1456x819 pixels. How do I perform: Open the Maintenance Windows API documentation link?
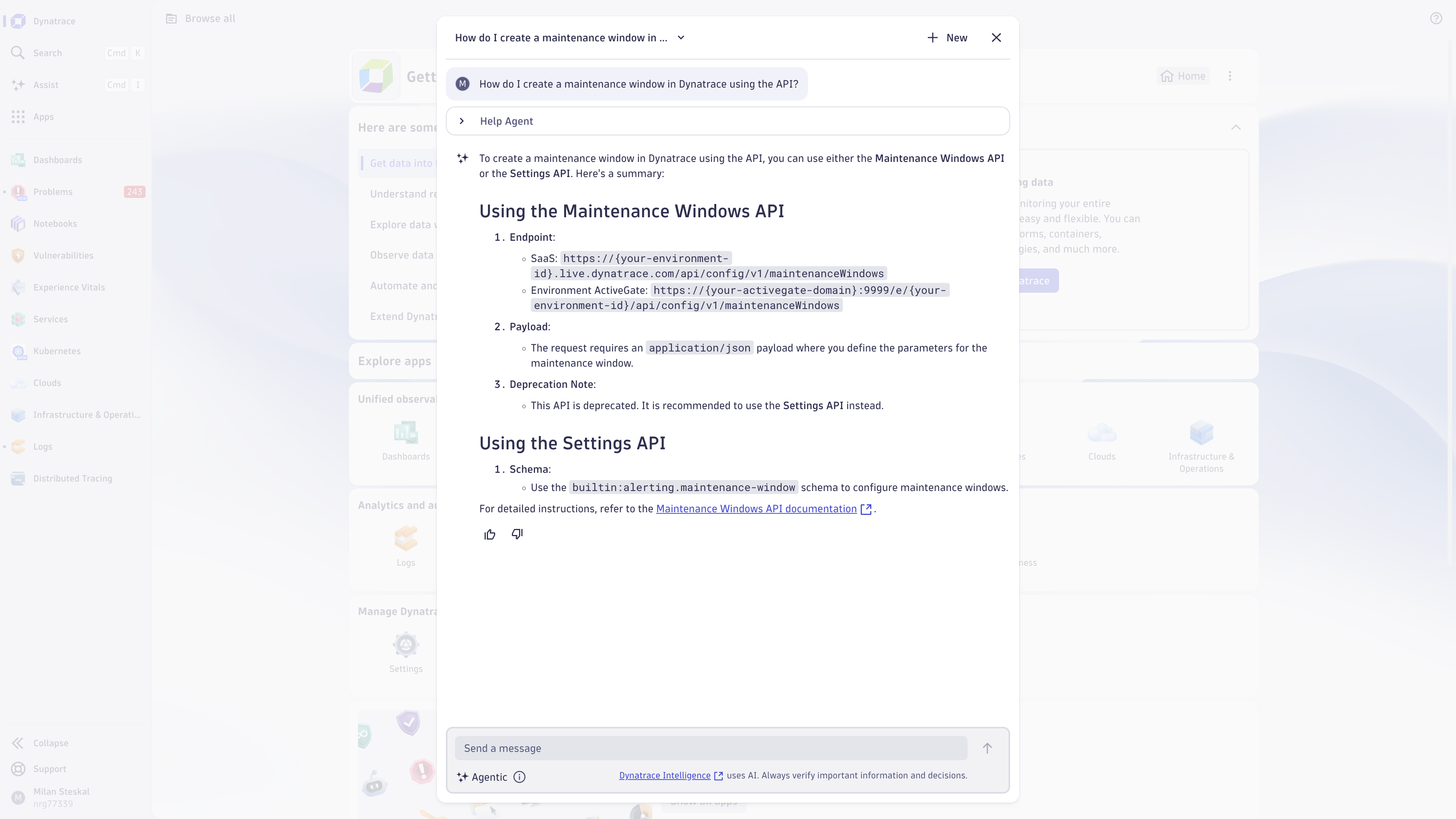coord(756,509)
